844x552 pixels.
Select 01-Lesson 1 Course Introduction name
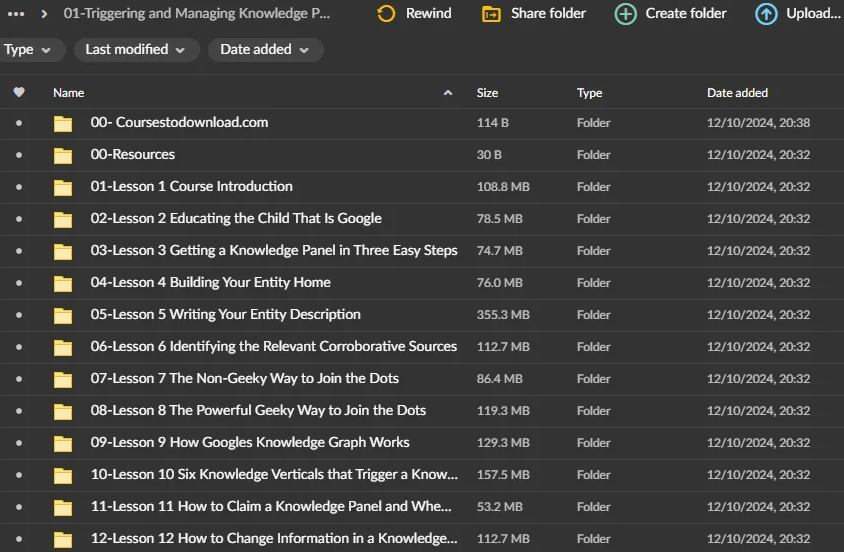192,186
